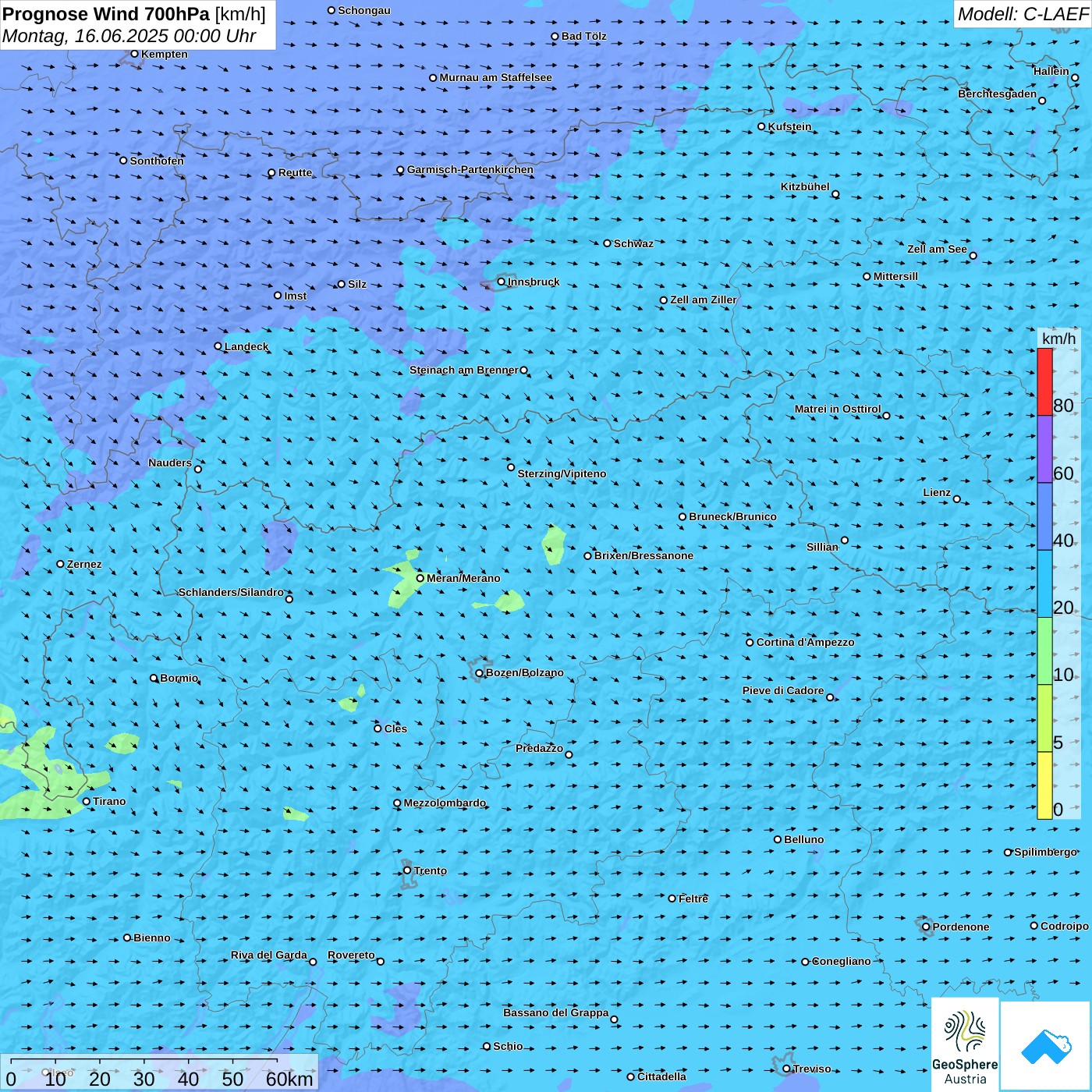Viewport: 1092px width, 1092px height.
Task: Click the 'Bruneck/Brunico' city label
Action: 732,516
